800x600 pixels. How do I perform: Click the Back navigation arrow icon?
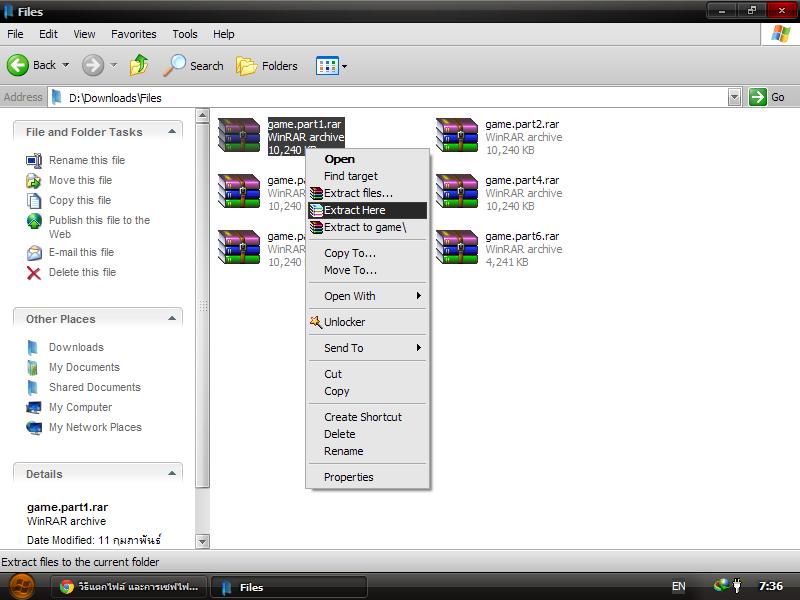(19, 65)
